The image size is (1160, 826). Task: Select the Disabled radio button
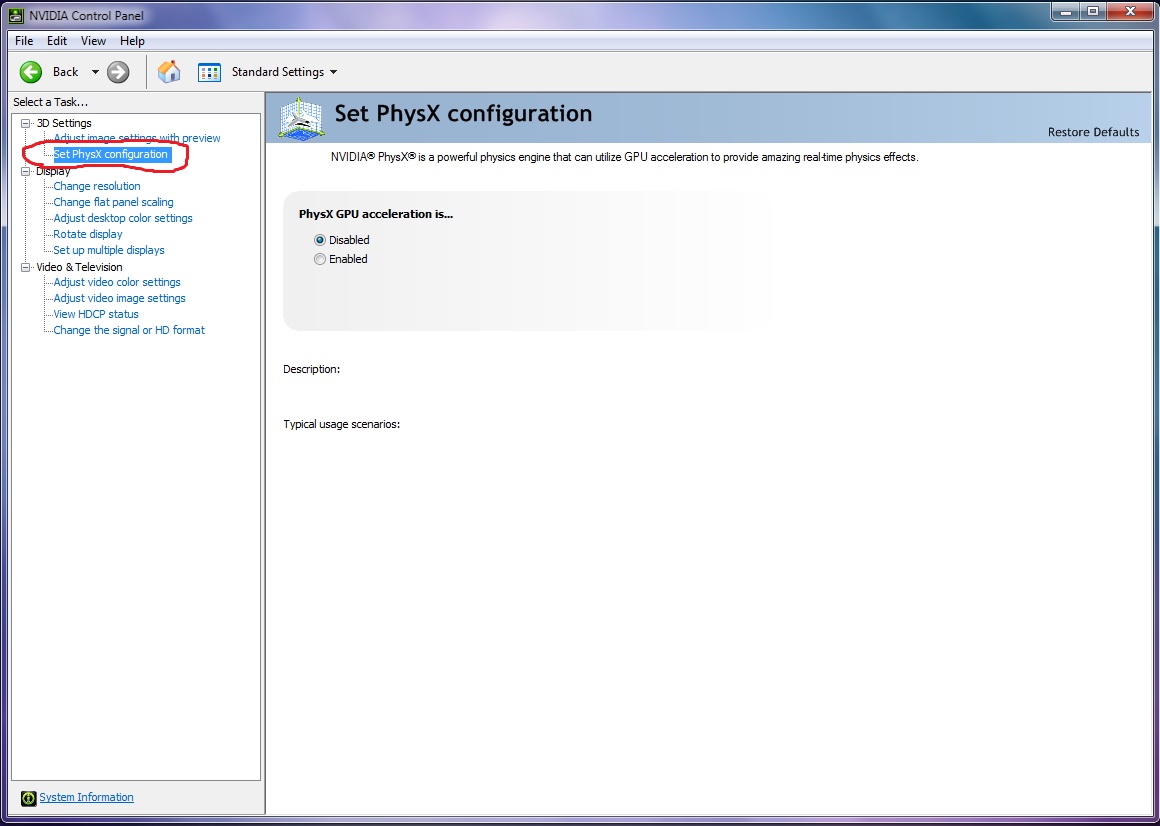320,240
